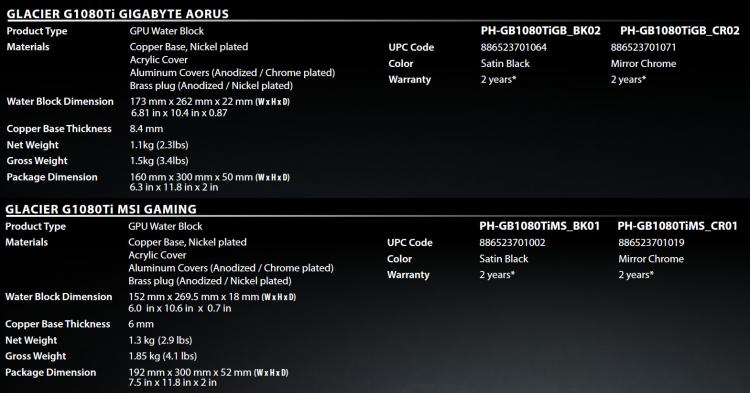Click UPC code 886523701019
Image resolution: width=750 pixels, height=393 pixels.
click(x=651, y=242)
